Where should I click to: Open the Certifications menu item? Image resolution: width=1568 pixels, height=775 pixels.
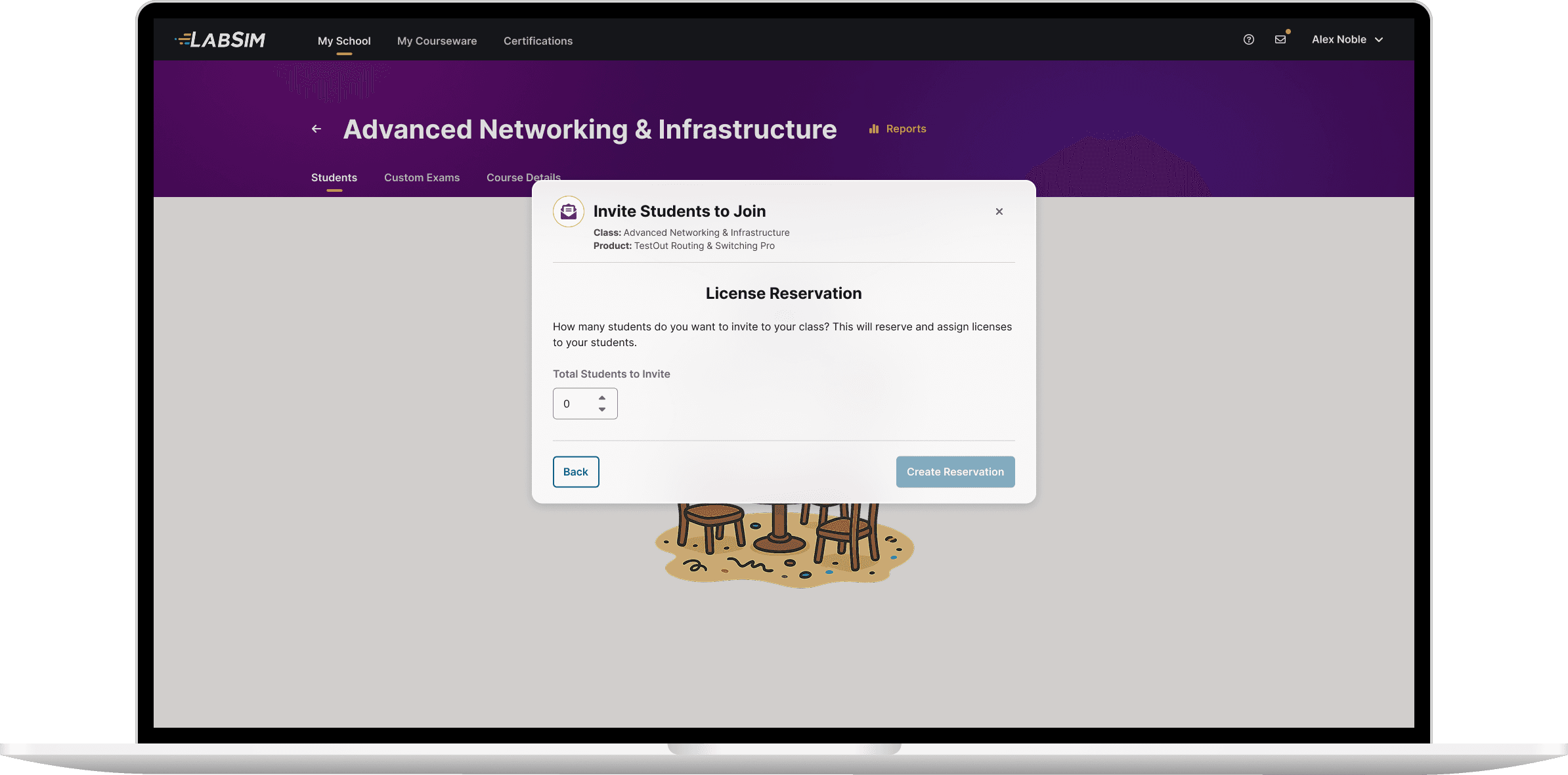(538, 41)
